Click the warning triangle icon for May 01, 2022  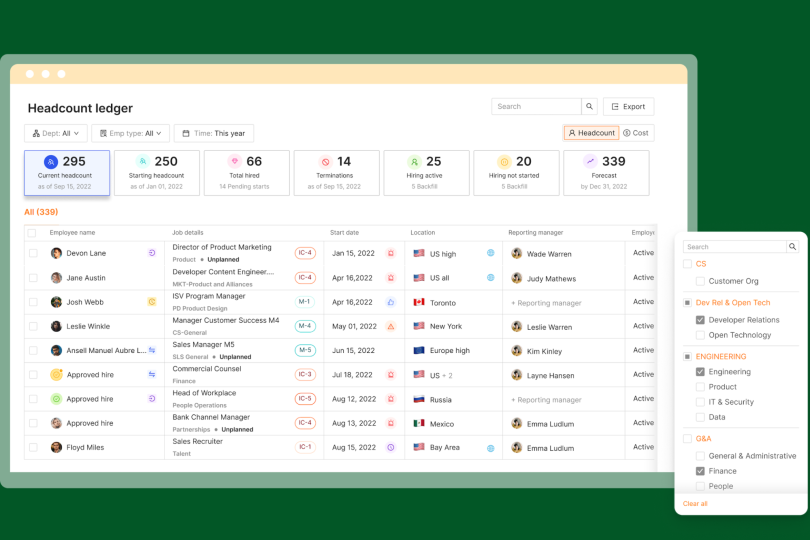(x=391, y=326)
